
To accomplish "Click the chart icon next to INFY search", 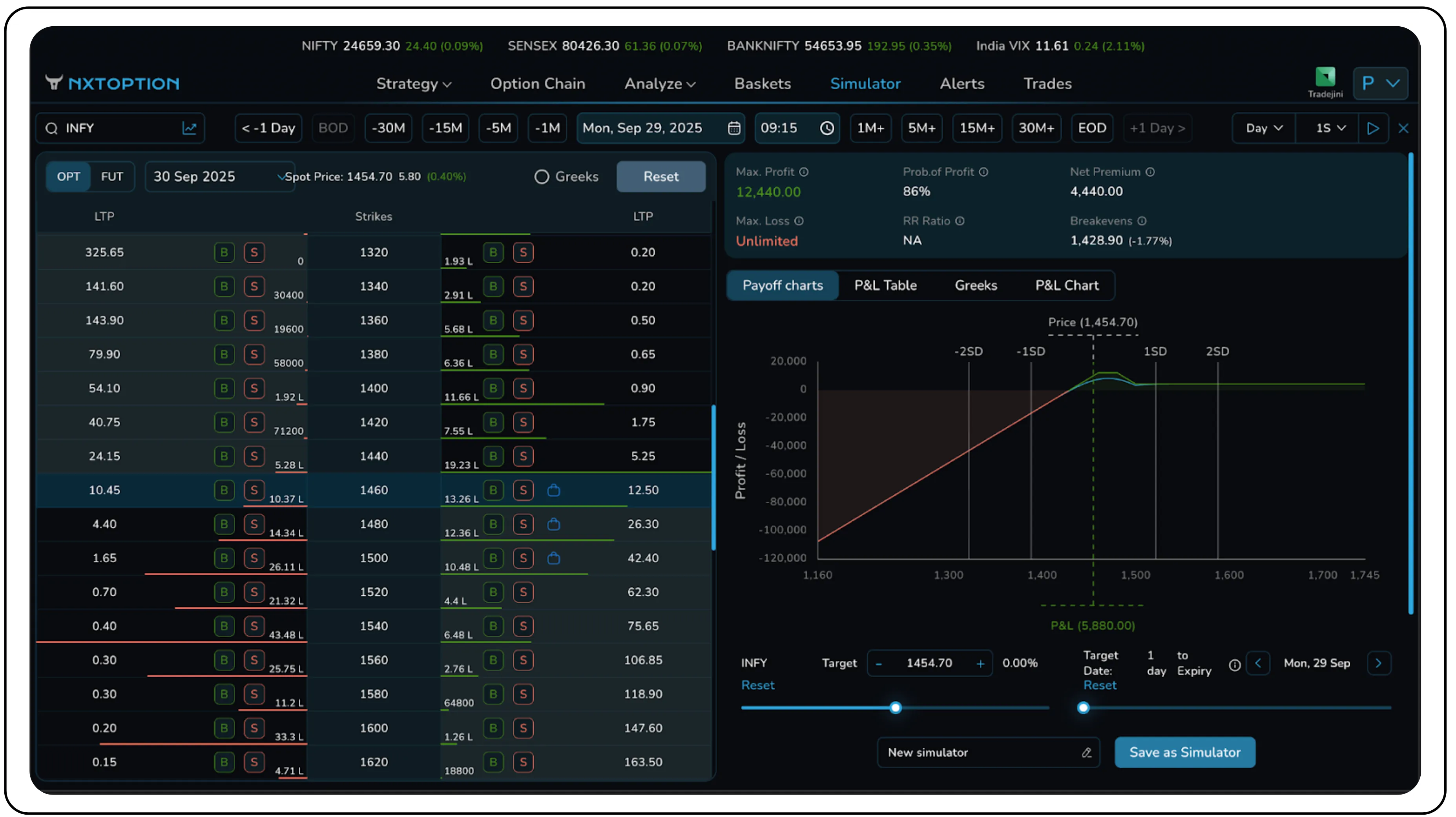I will [x=189, y=128].
